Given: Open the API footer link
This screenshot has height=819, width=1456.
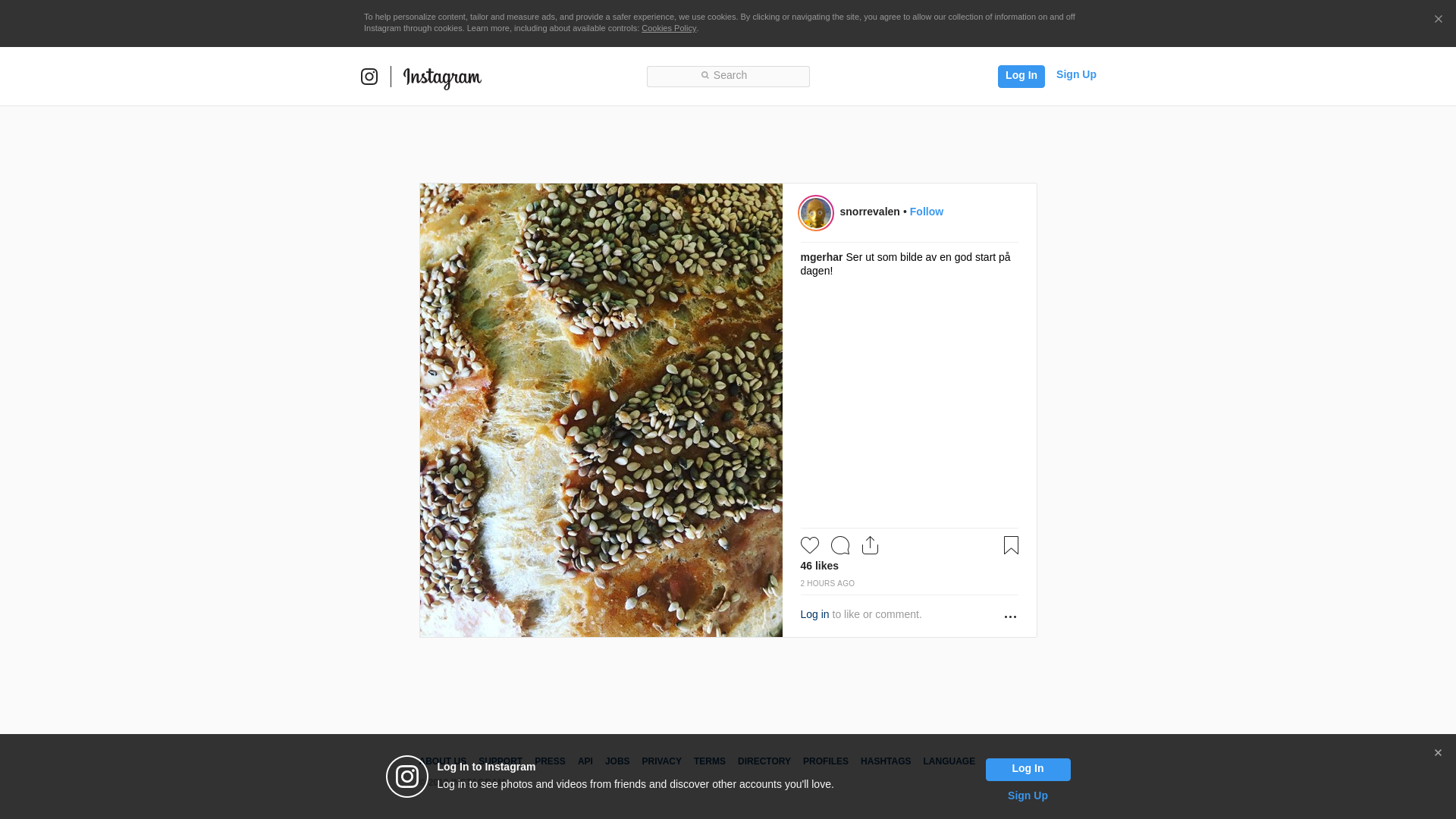Looking at the screenshot, I should click(x=585, y=761).
